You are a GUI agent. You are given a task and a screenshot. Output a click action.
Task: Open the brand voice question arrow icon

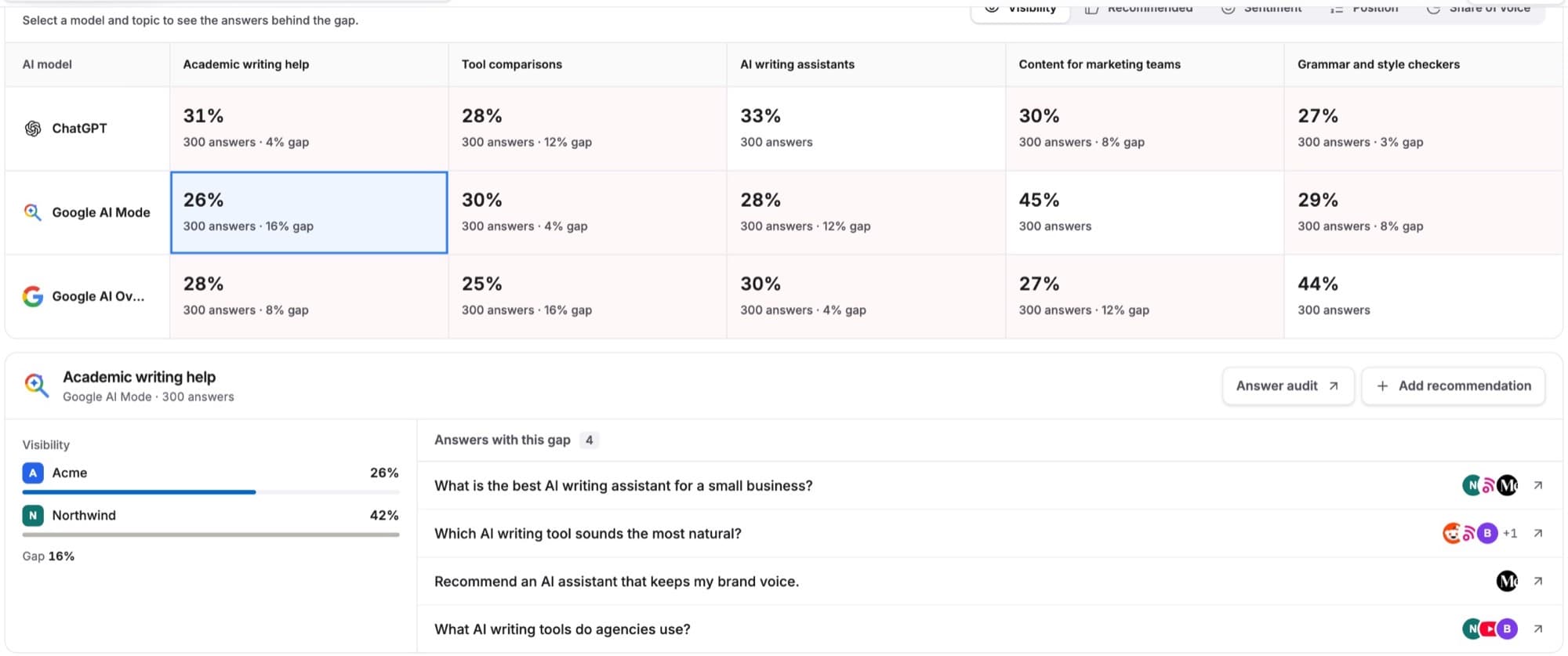[x=1538, y=581]
